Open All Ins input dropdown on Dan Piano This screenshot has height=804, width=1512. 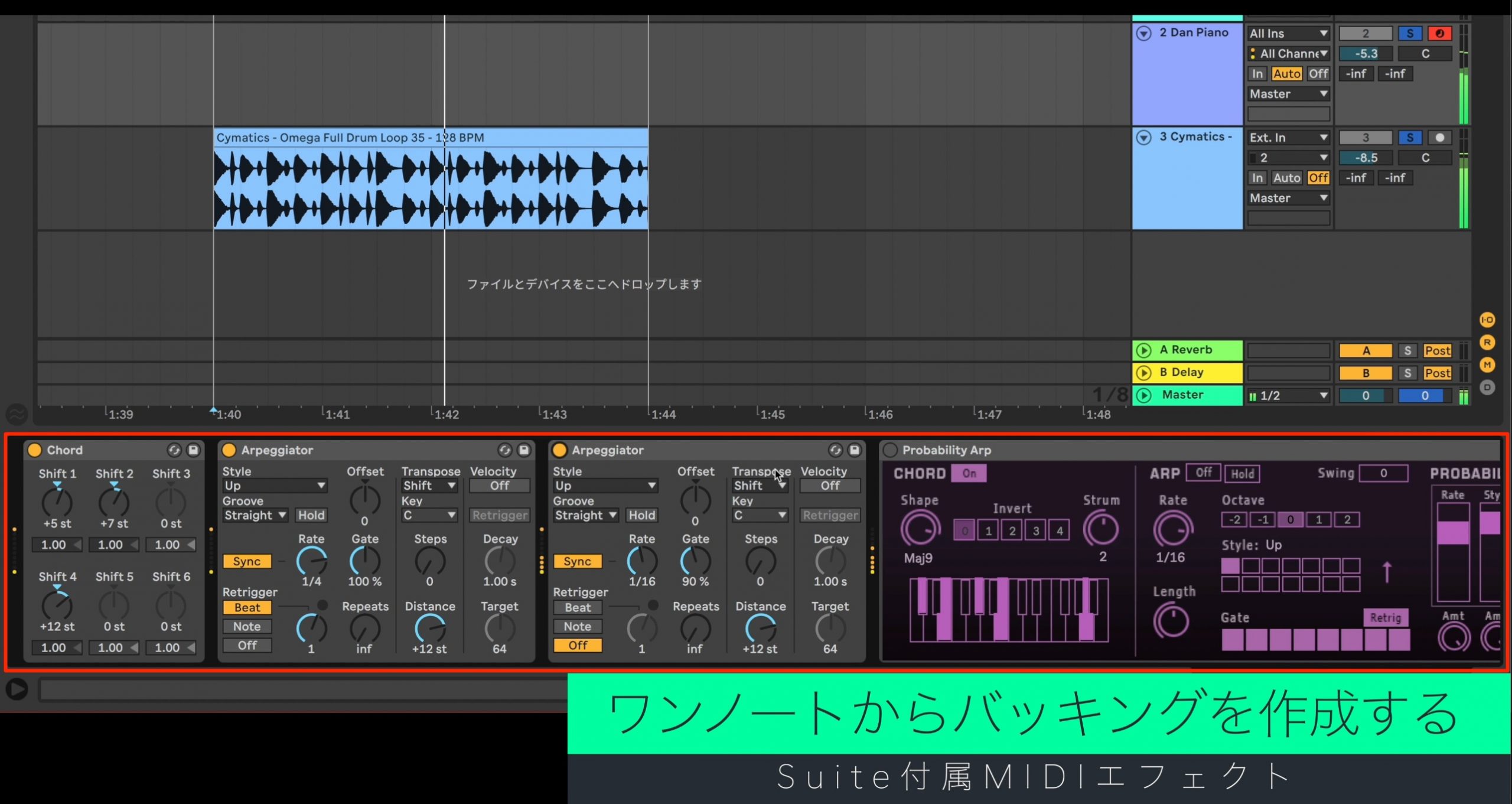(1288, 34)
